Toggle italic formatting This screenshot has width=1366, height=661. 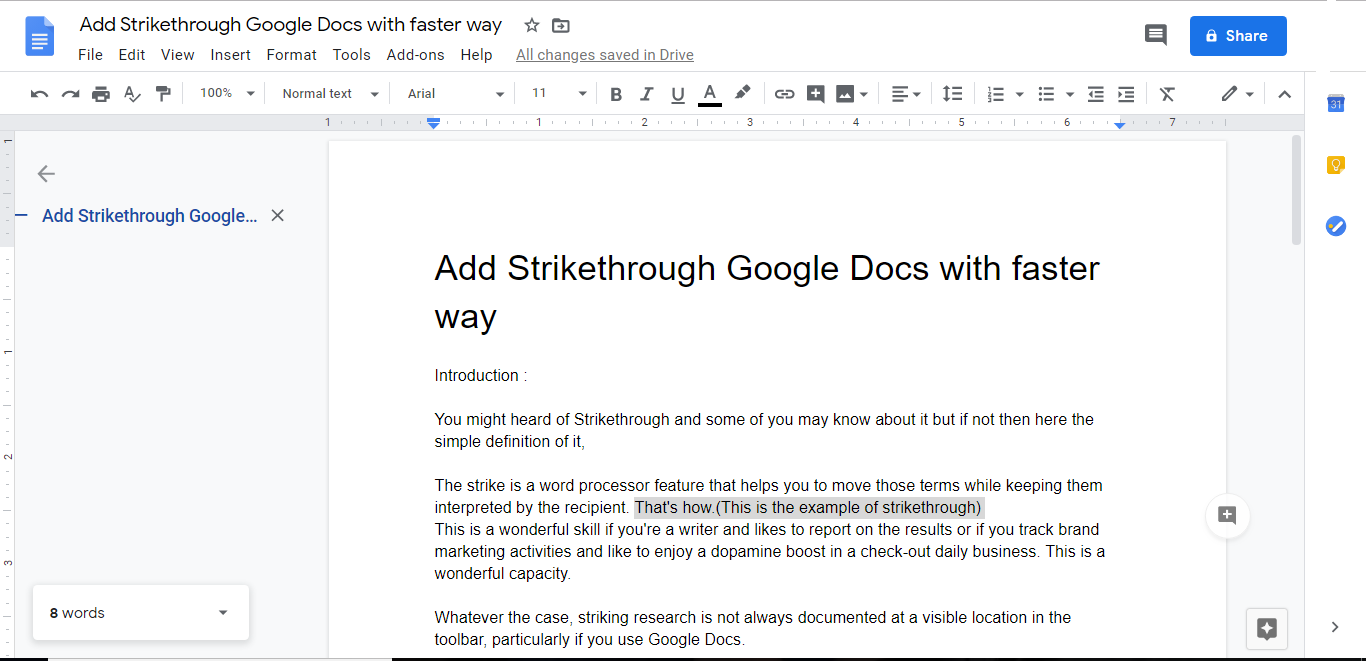[x=647, y=94]
